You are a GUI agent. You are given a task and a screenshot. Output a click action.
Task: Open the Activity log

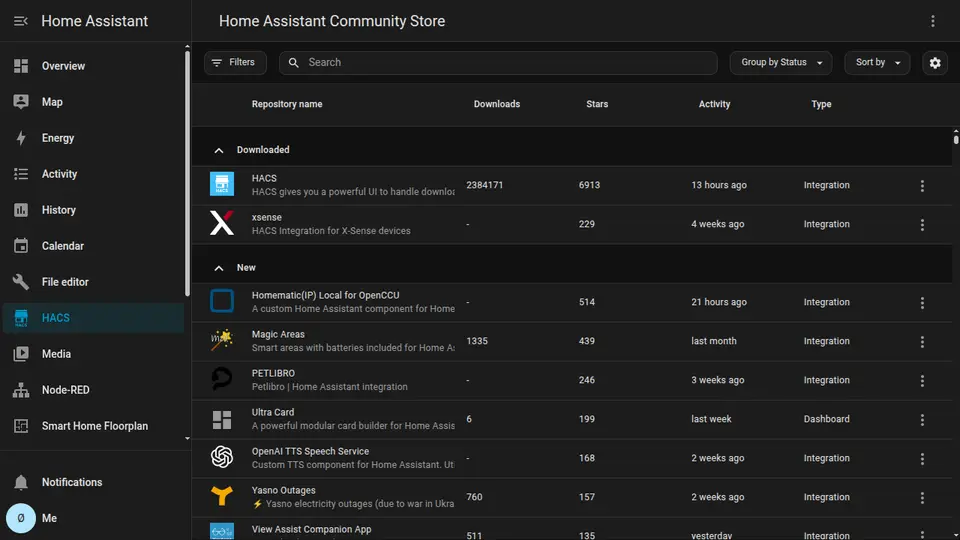pos(93,174)
